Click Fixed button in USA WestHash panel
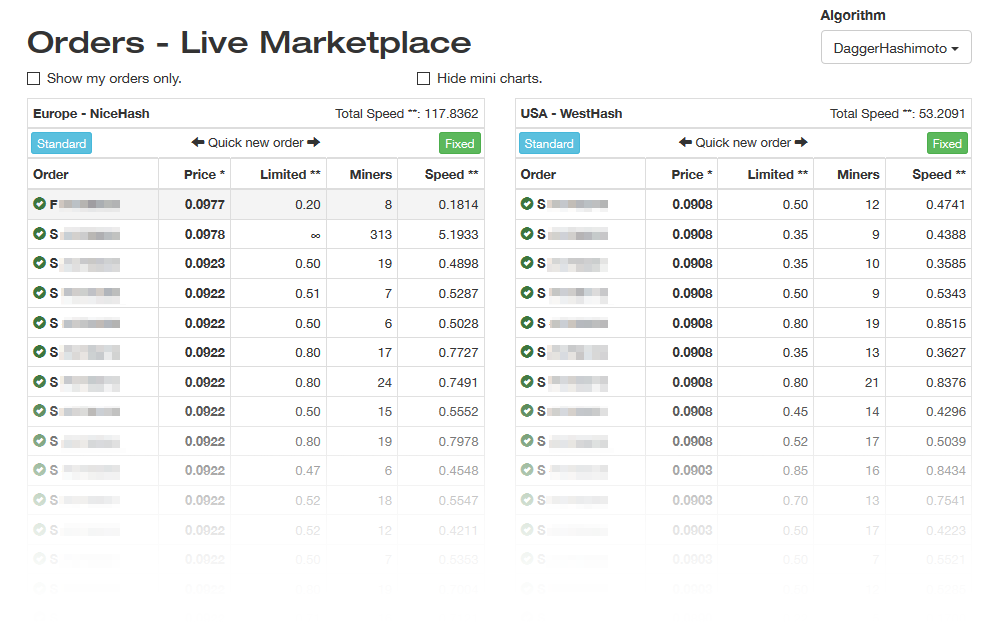This screenshot has width=1000, height=639. (x=947, y=143)
